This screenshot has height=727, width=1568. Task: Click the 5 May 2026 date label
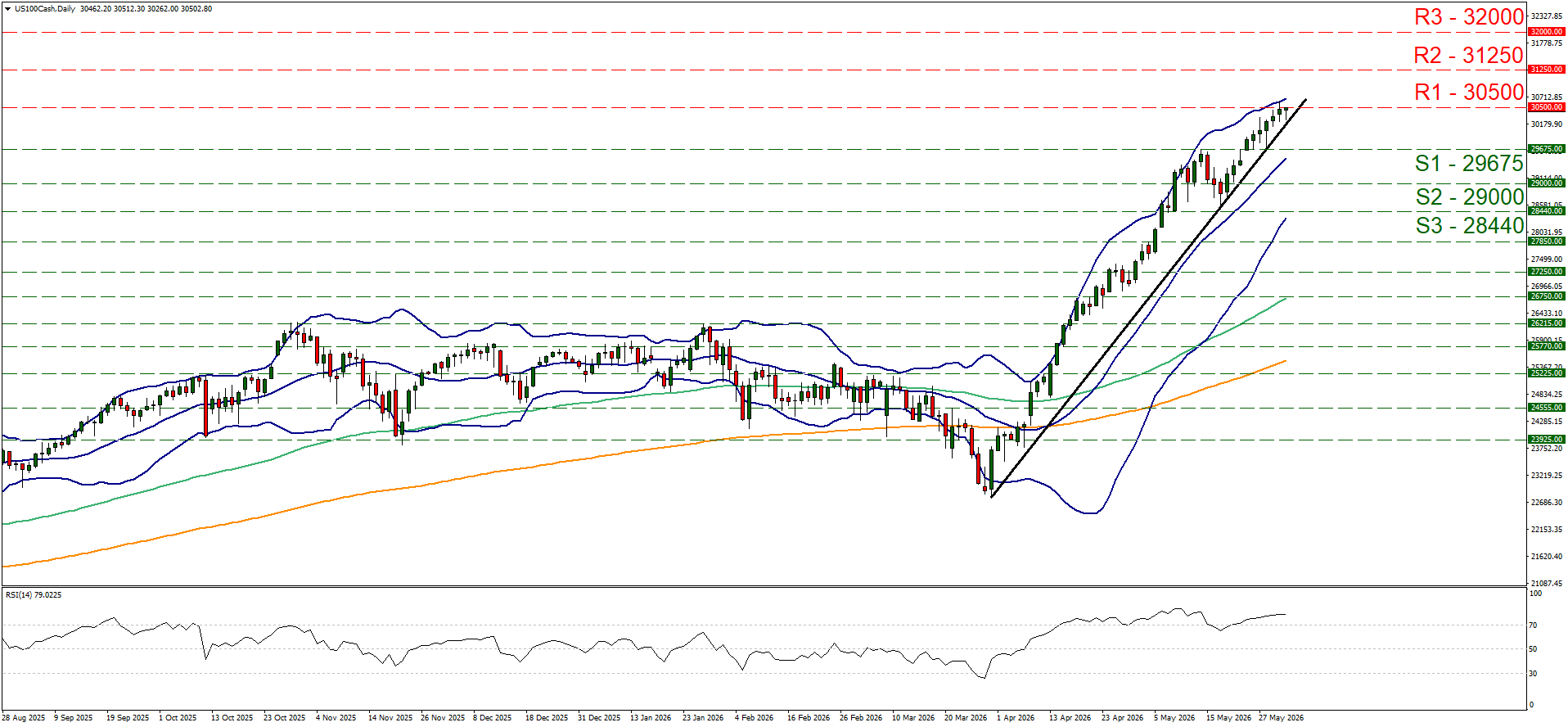tap(1174, 718)
